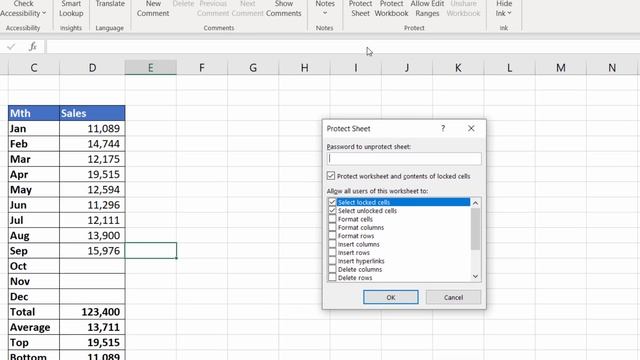Click the Total label cell
640x360 pixels.
(x=34, y=312)
